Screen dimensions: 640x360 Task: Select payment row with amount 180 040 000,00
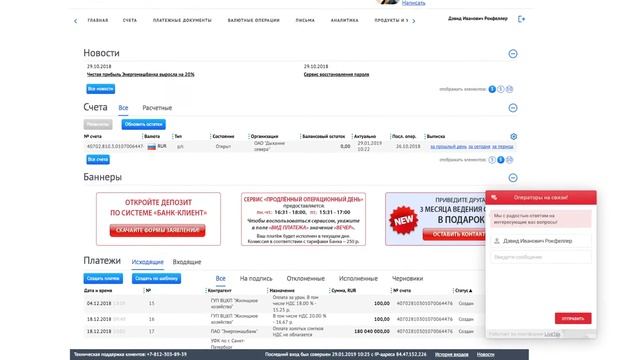pyautogui.click(x=280, y=331)
